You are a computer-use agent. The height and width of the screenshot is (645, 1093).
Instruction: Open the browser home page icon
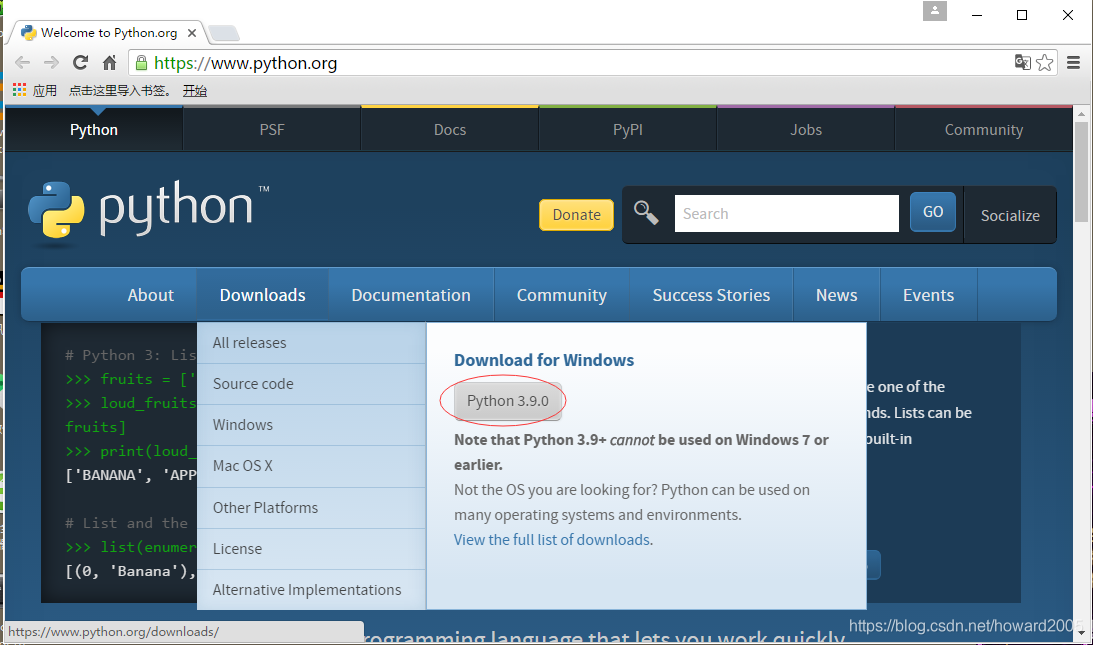[109, 63]
